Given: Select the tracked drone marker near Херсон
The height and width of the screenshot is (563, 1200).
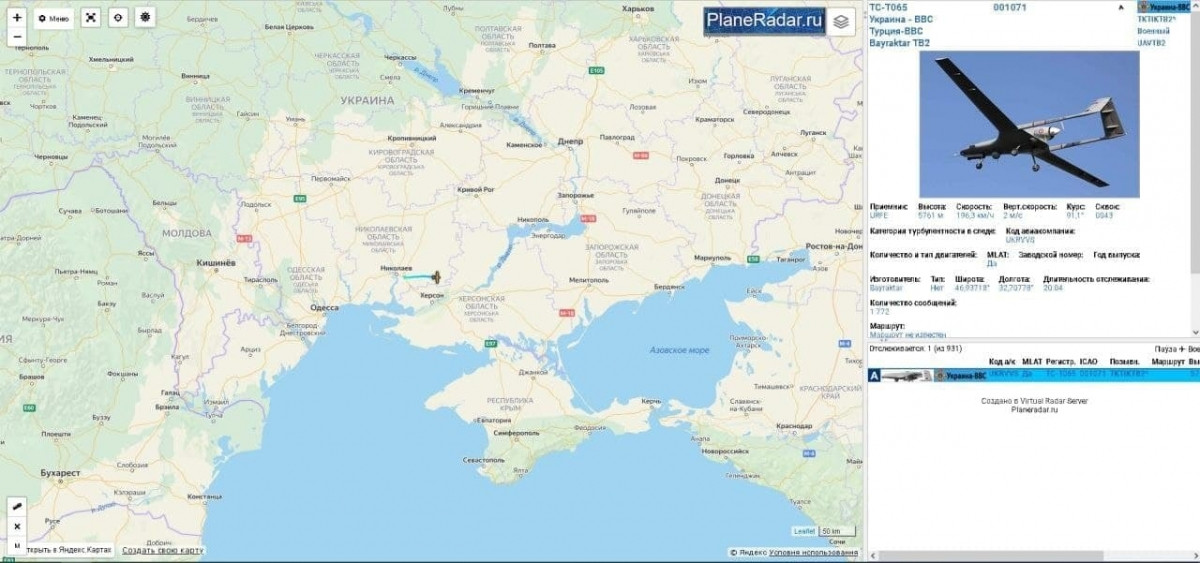Looking at the screenshot, I should [x=437, y=277].
